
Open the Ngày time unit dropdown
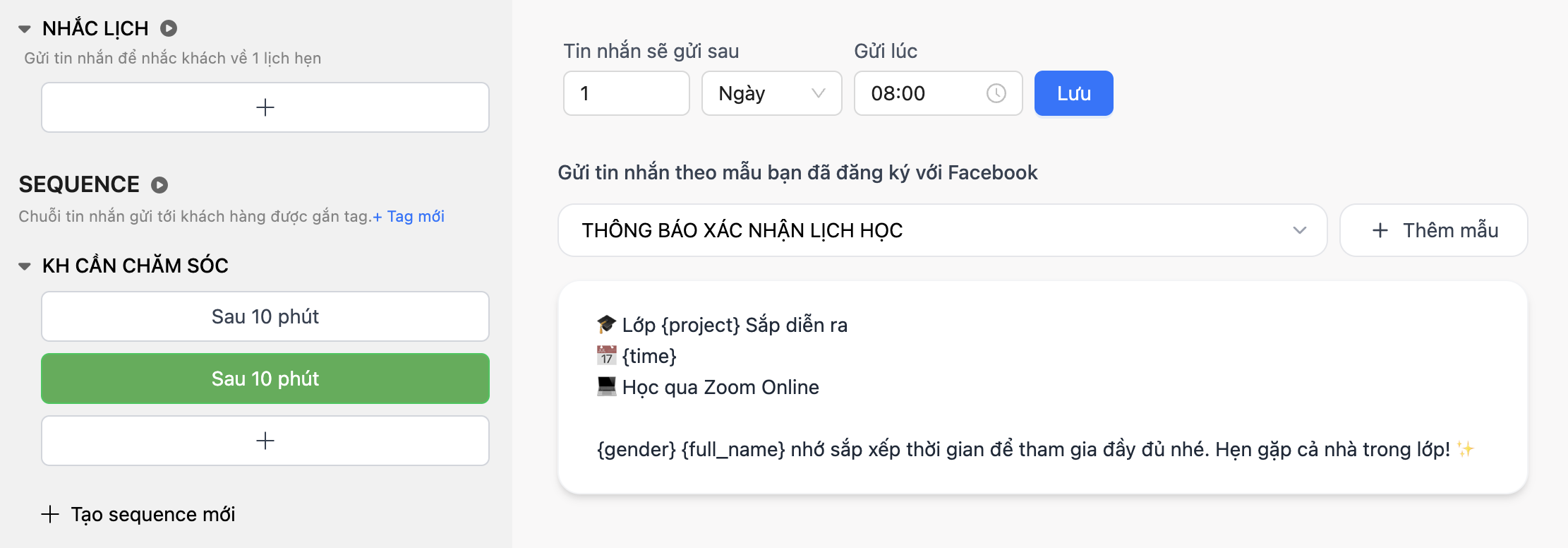click(x=772, y=93)
